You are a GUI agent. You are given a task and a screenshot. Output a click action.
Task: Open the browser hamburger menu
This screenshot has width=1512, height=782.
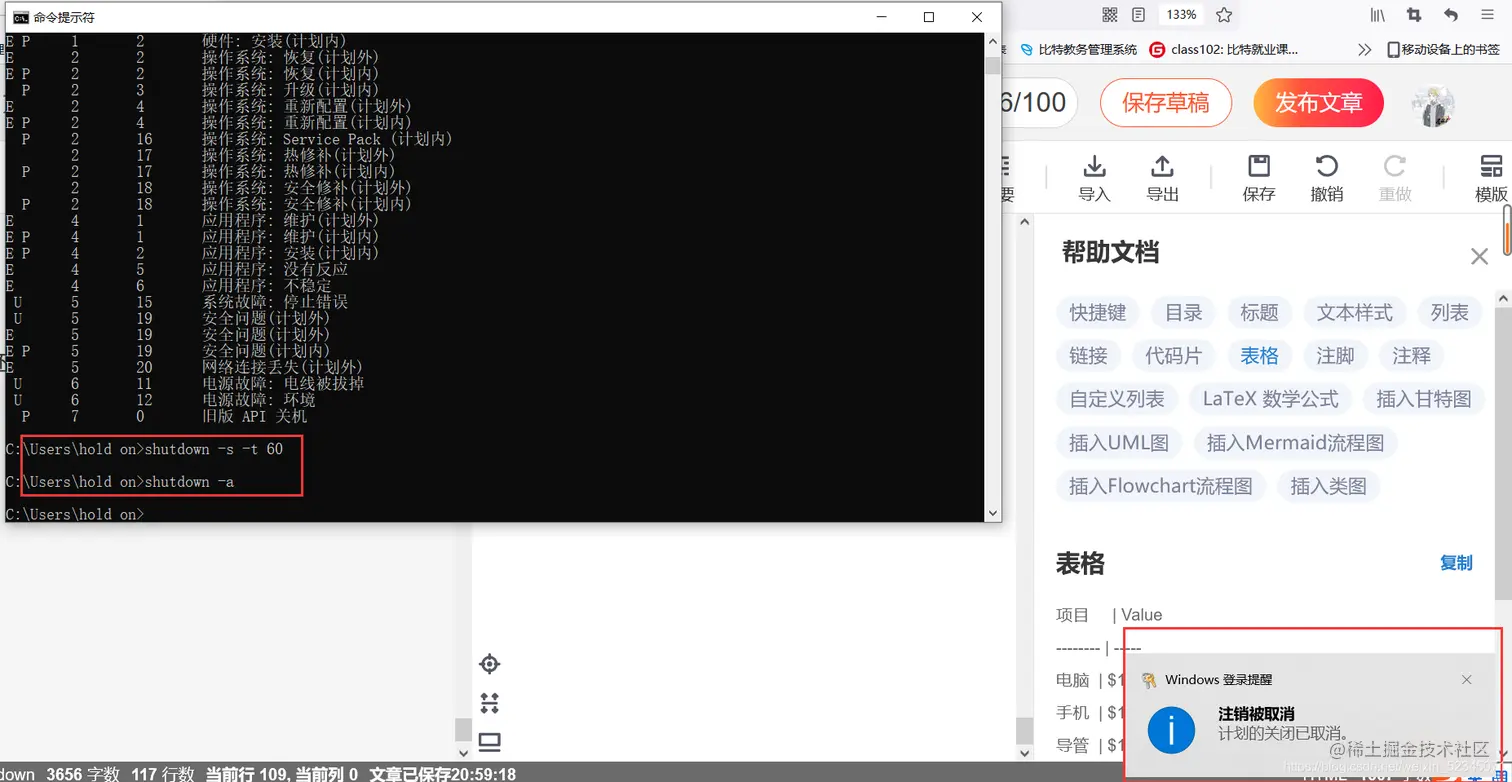(x=1489, y=15)
